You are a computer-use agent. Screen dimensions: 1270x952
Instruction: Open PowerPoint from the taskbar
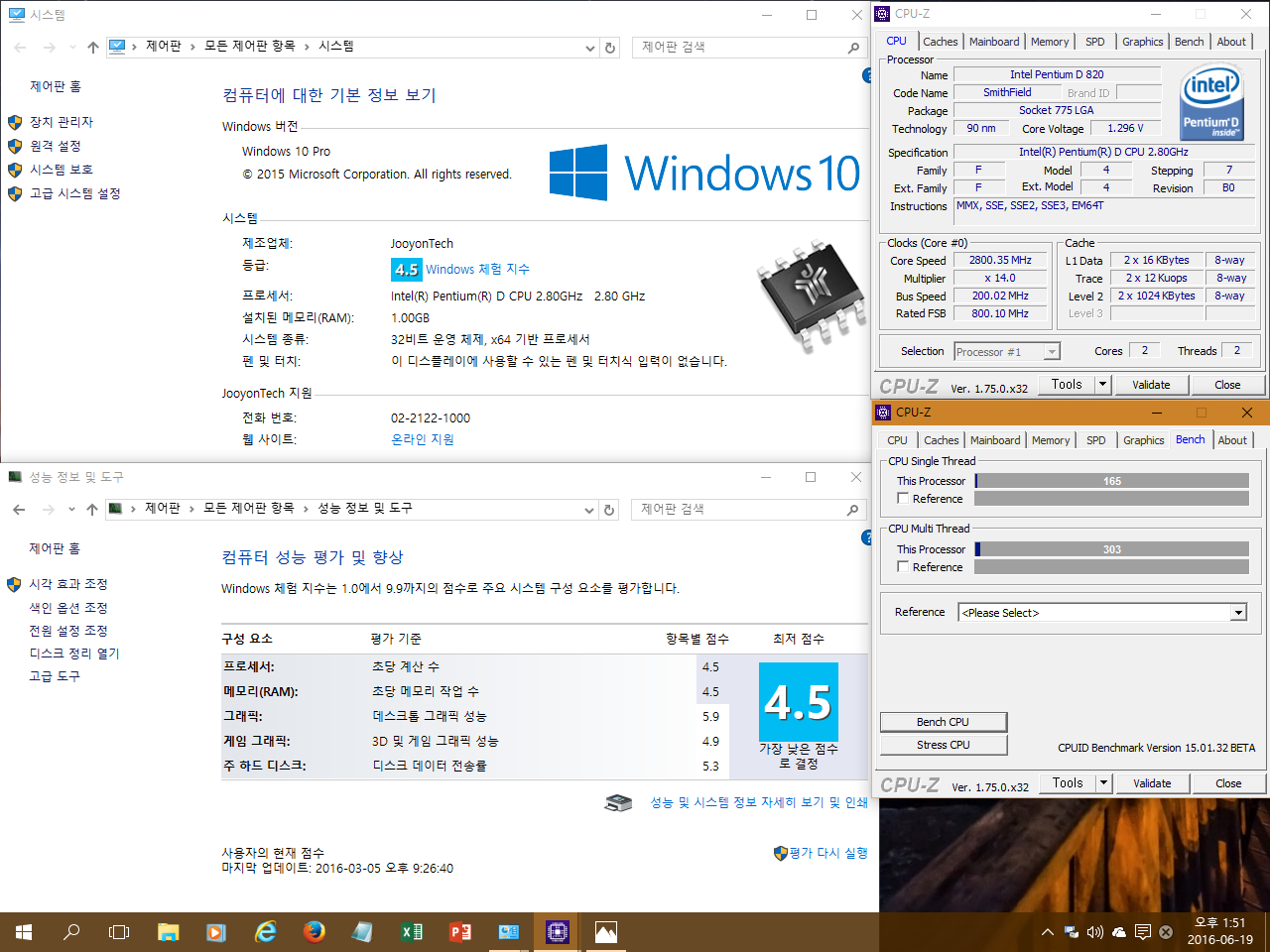pos(460,932)
